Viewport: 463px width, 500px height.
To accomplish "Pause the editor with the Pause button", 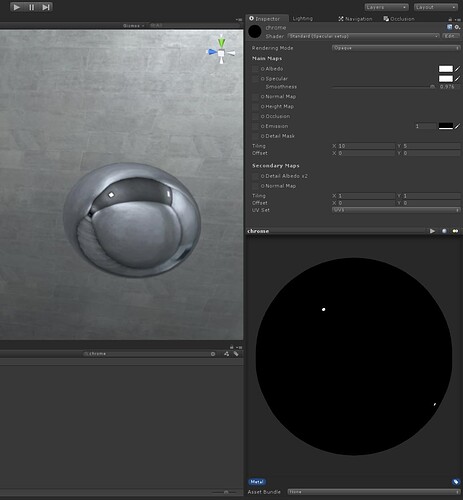I will pyautogui.click(x=31, y=7).
